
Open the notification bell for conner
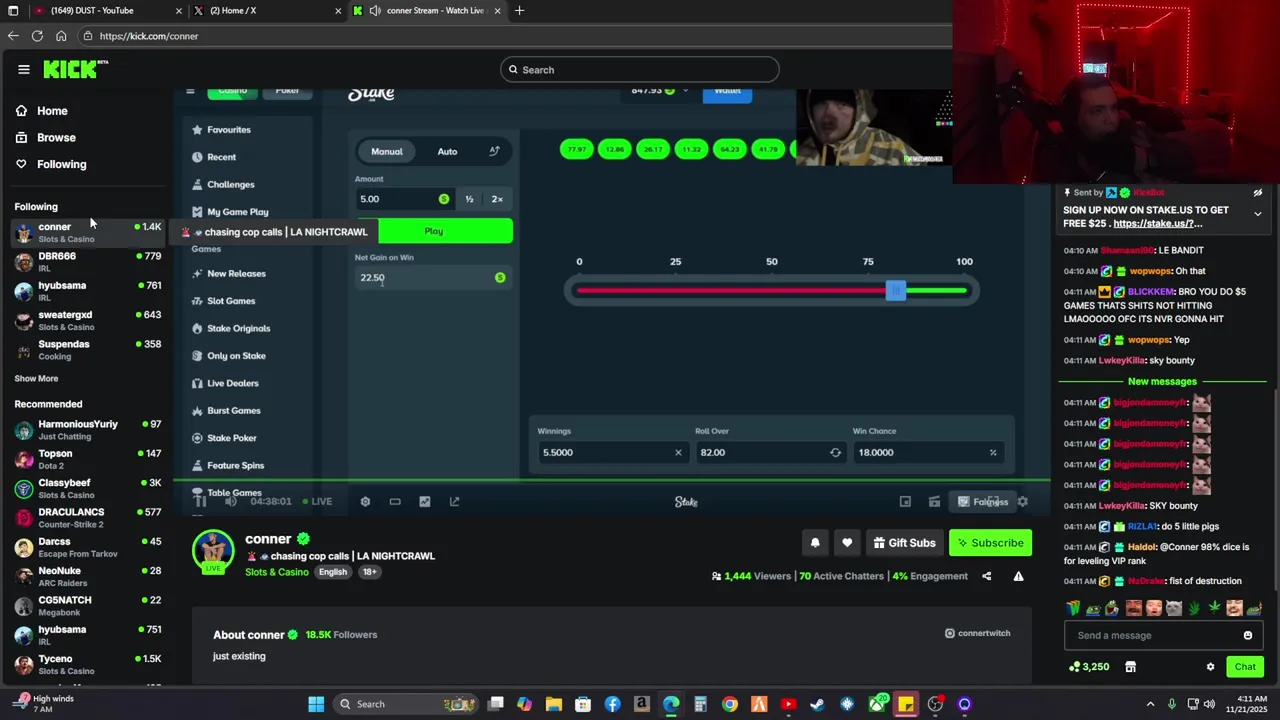815,543
